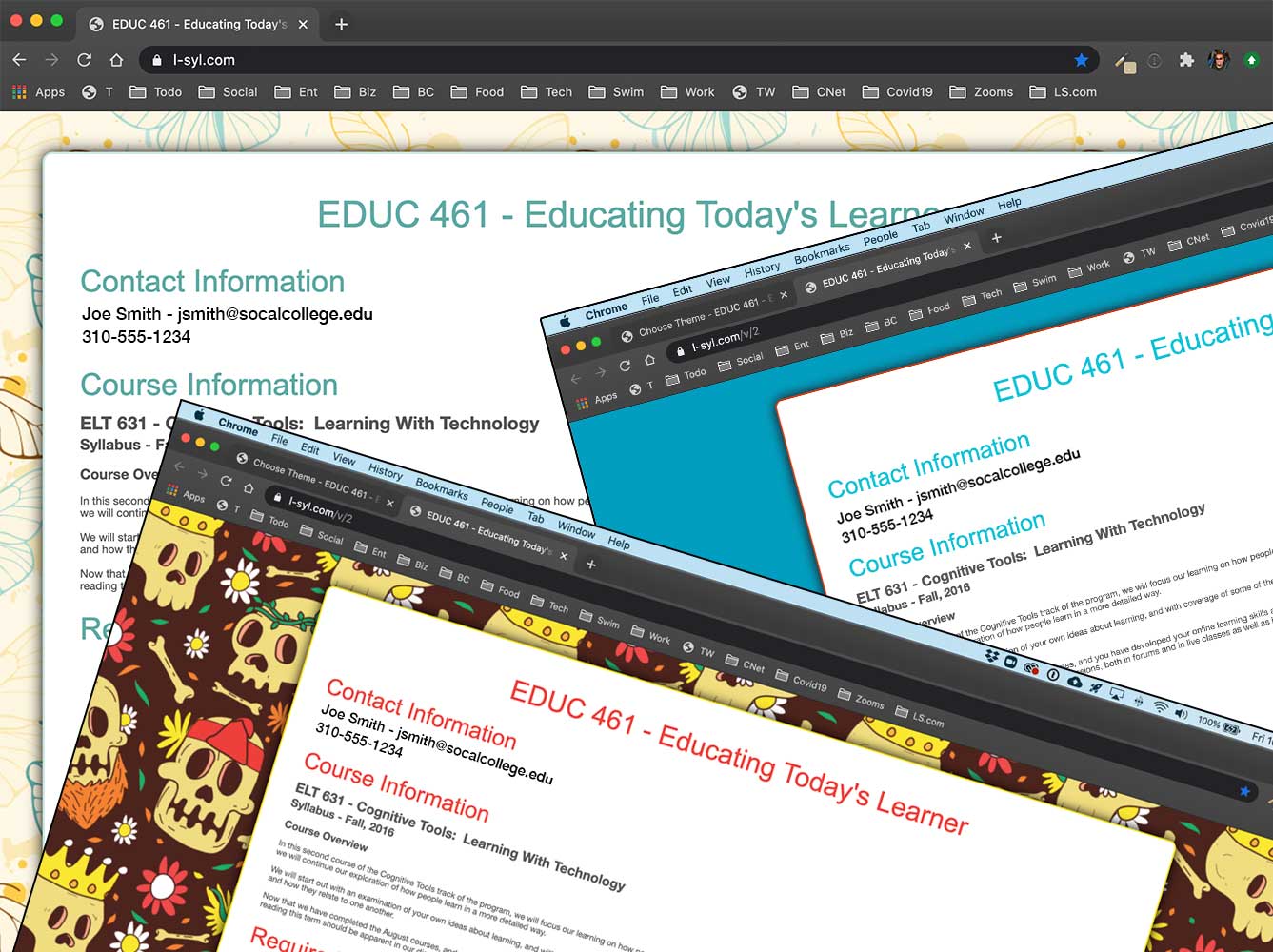Click the volume icon in the skull-theme menu bar
This screenshot has height=952, width=1273.
(x=1182, y=713)
